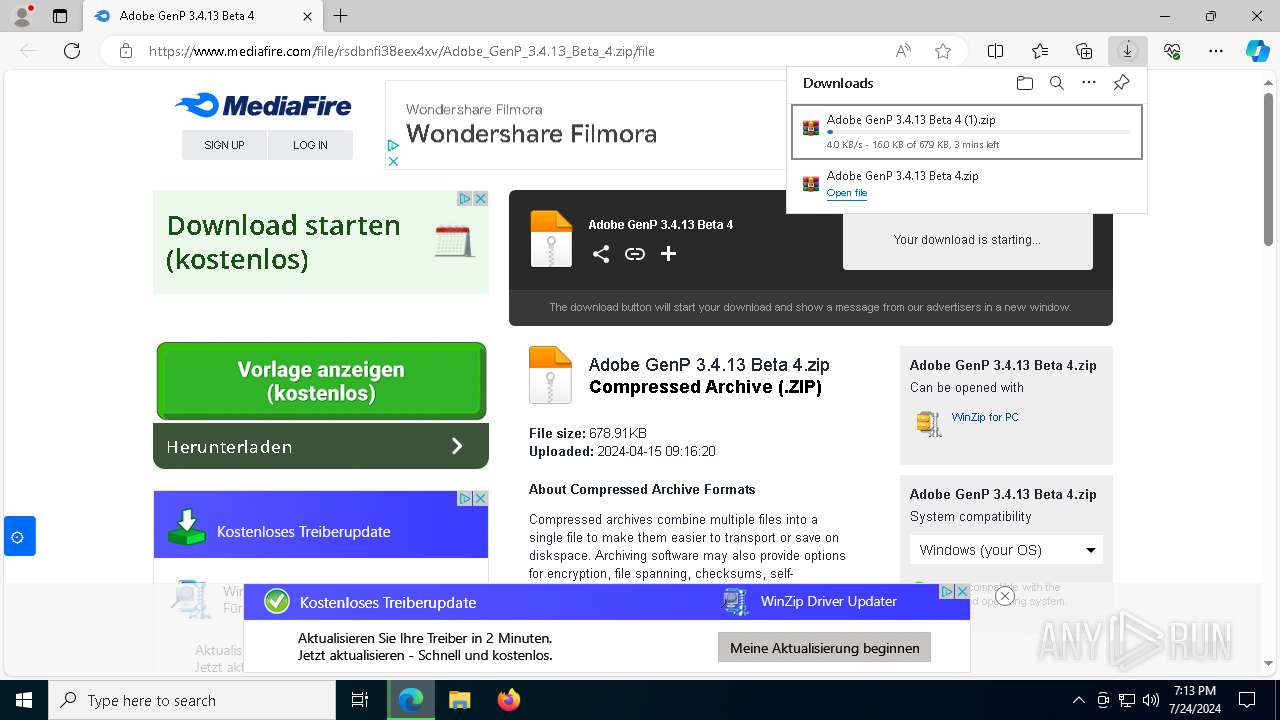
Task: Open Read aloud icon in address bar
Action: click(903, 51)
